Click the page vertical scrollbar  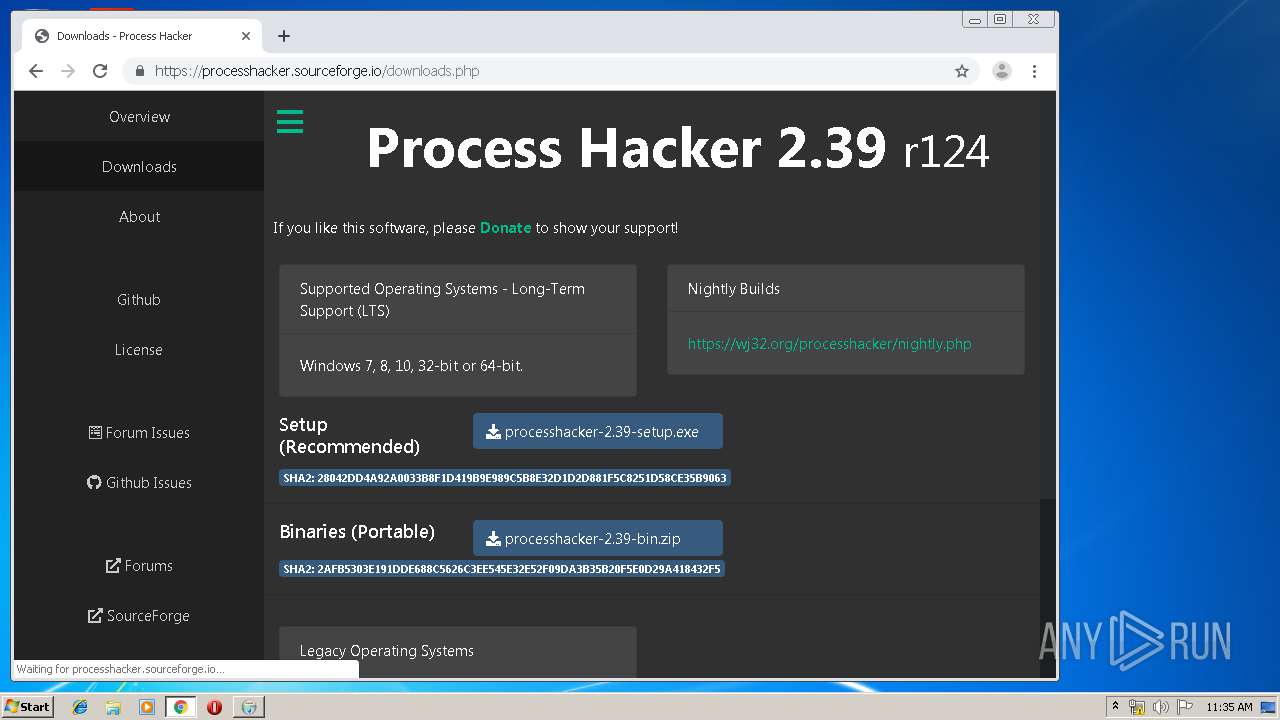pyautogui.click(x=1047, y=385)
